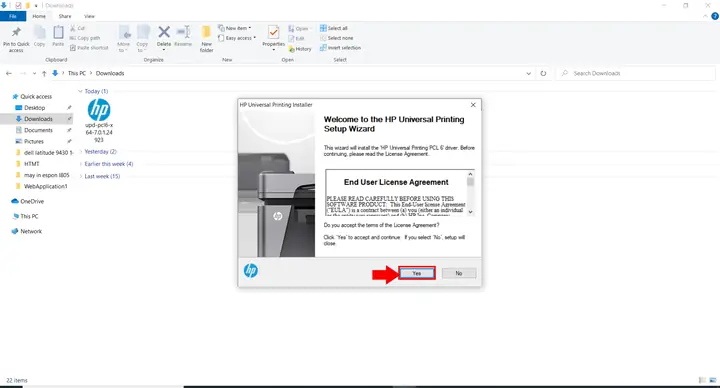The width and height of the screenshot is (720, 388).
Task: Switch to large icons view icon
Action: click(713, 380)
